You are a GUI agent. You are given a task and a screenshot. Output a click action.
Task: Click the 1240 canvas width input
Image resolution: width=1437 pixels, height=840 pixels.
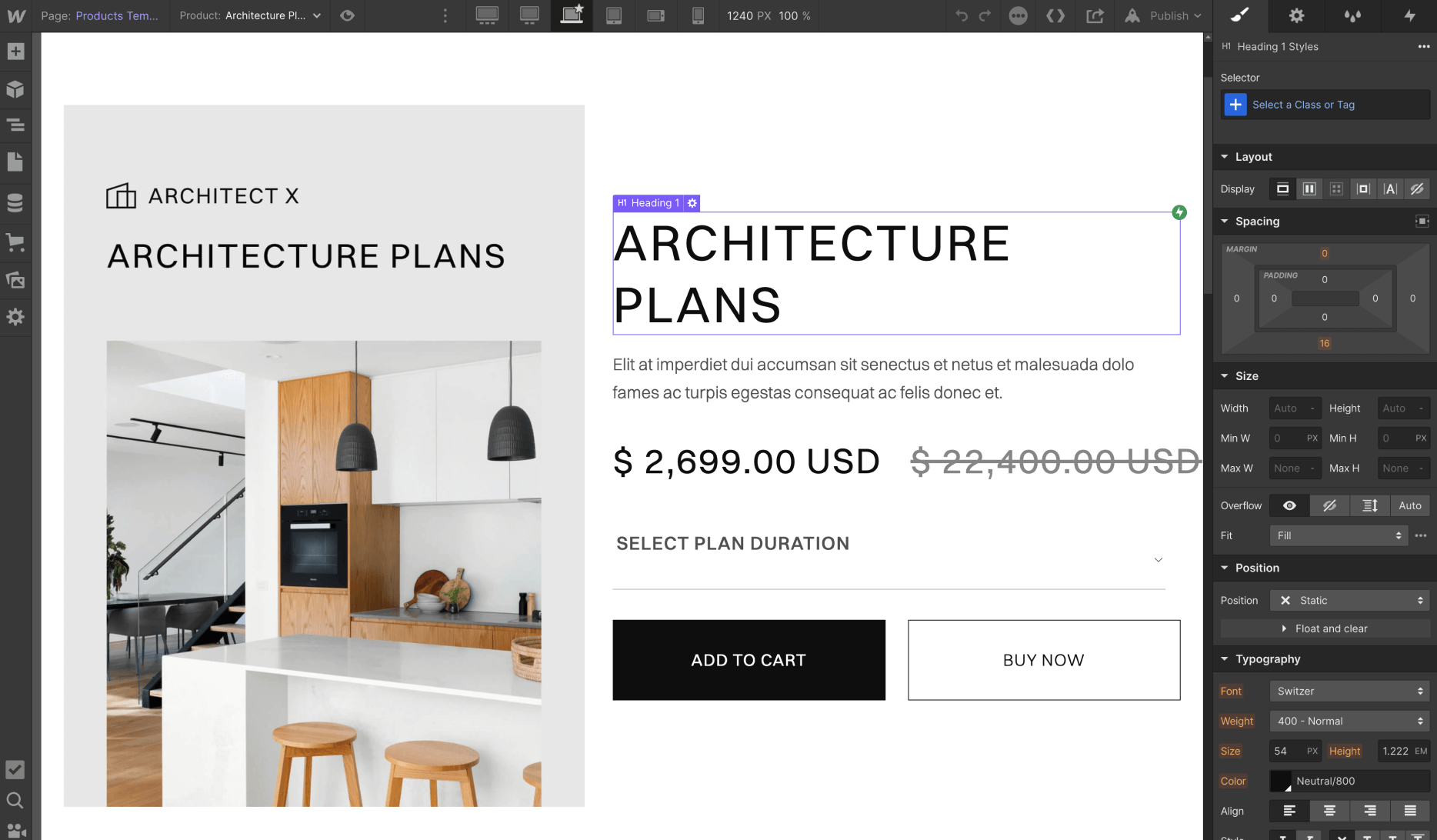[741, 15]
